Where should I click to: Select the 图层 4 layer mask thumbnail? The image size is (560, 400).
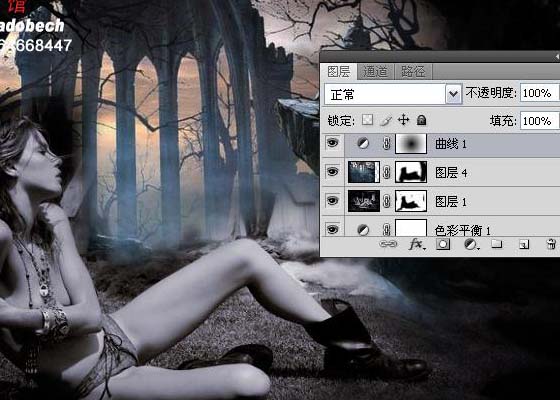(411, 172)
